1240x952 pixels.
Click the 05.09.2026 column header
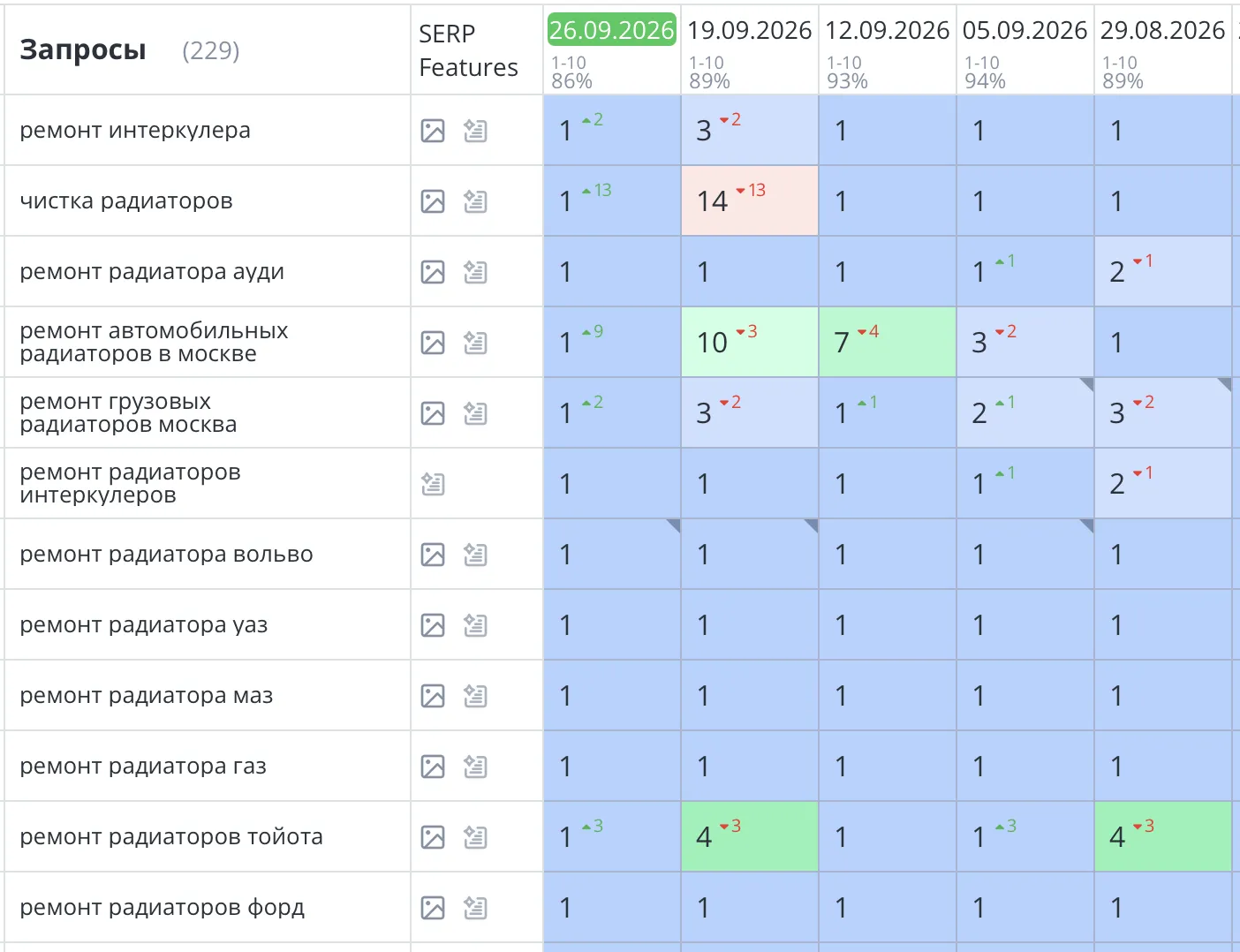(x=1025, y=30)
